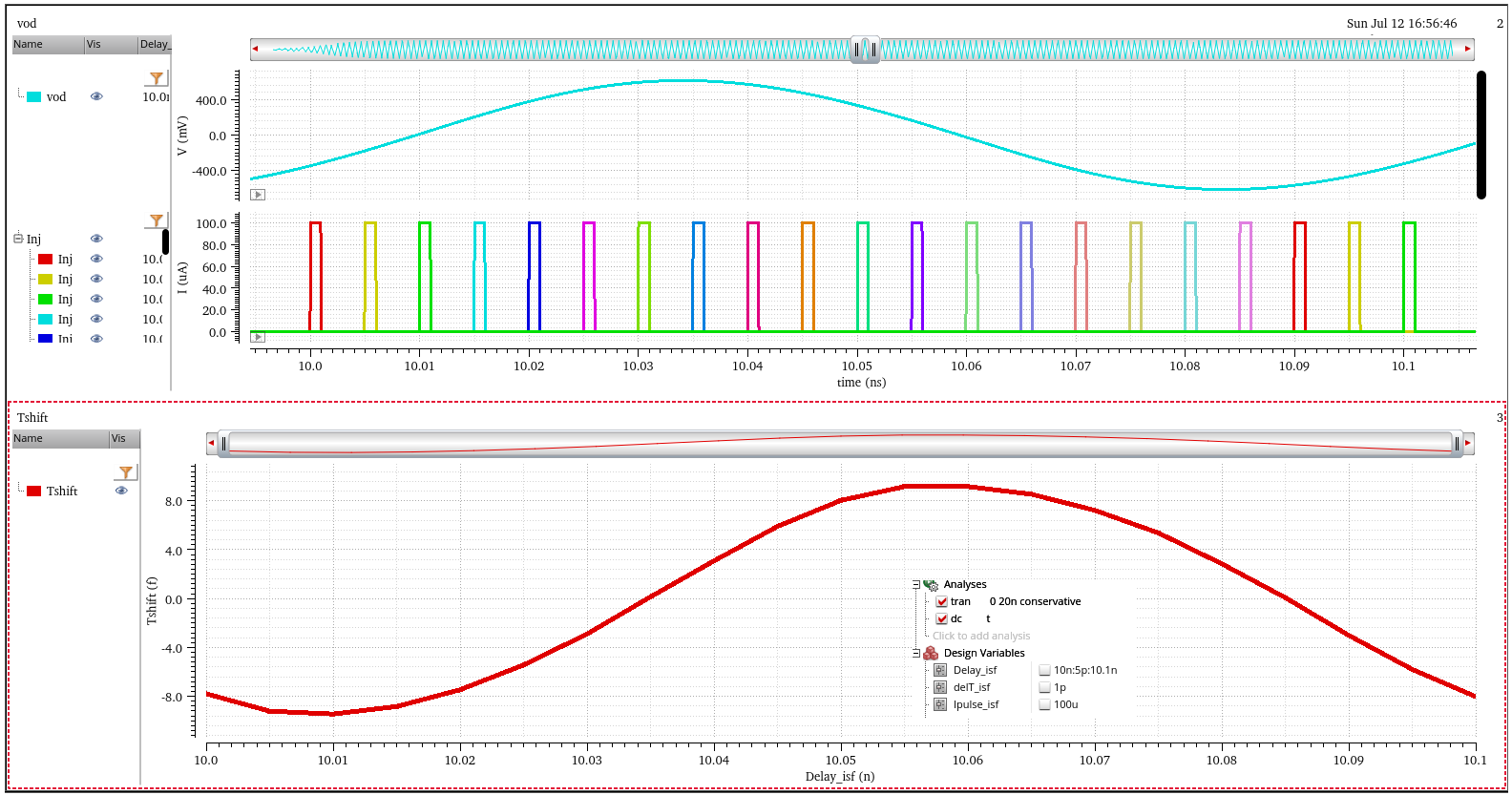This screenshot has width=1512, height=795.
Task: Click the left handle of the Tshift zoom slider
Action: click(223, 443)
